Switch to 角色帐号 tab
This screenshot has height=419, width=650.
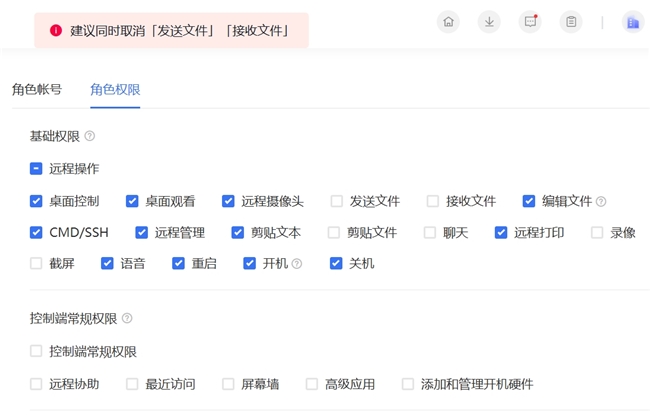click(x=37, y=90)
